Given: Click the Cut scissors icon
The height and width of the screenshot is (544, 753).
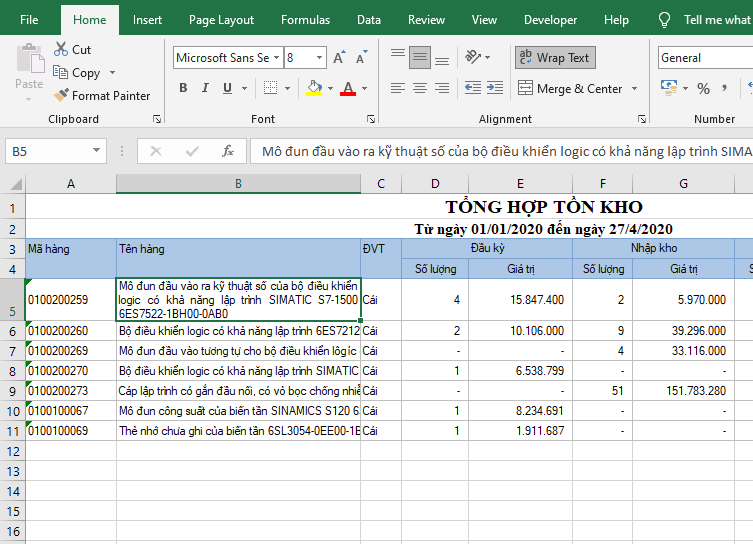Looking at the screenshot, I should 60,49.
